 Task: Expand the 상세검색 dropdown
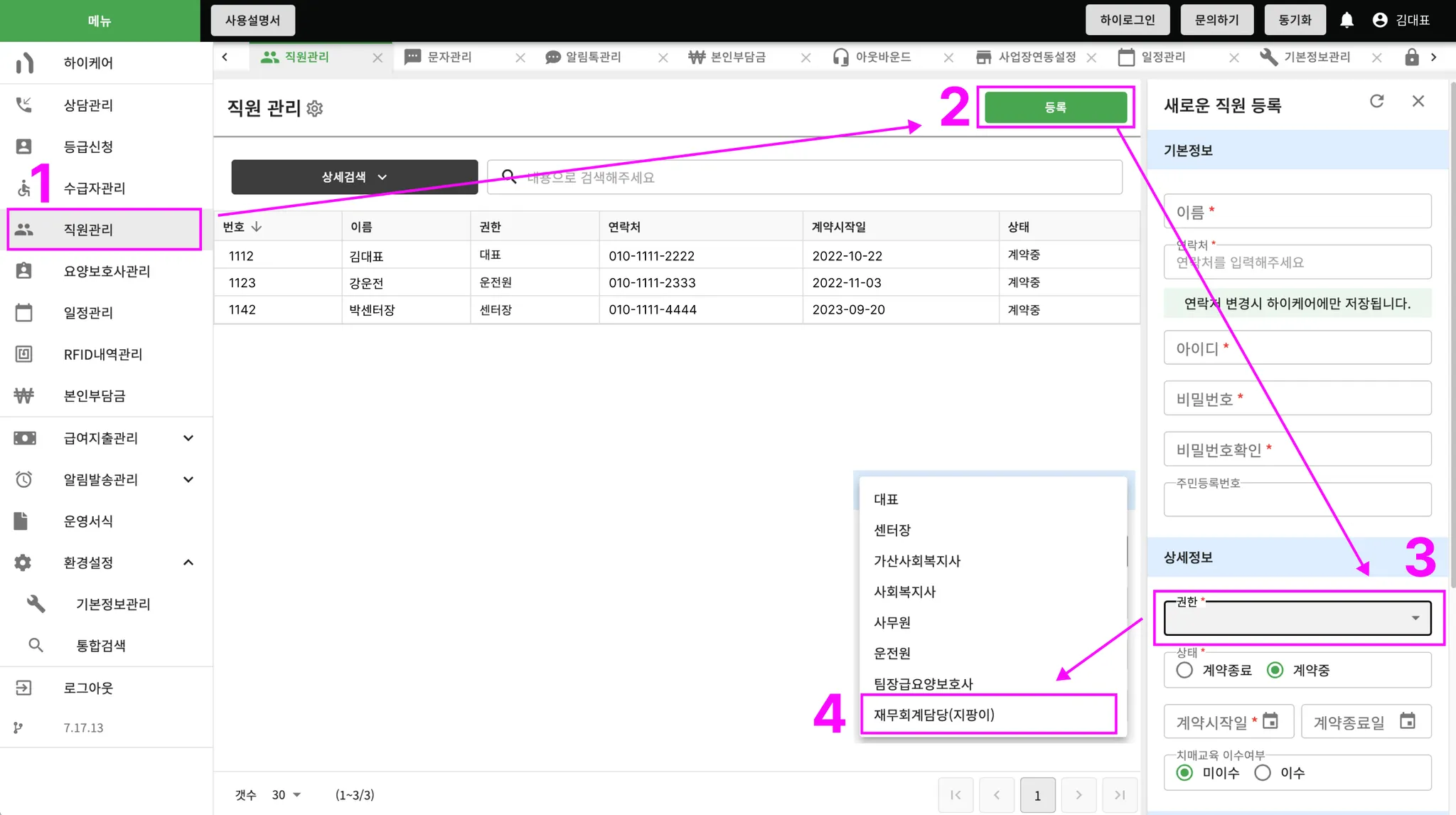coord(354,177)
